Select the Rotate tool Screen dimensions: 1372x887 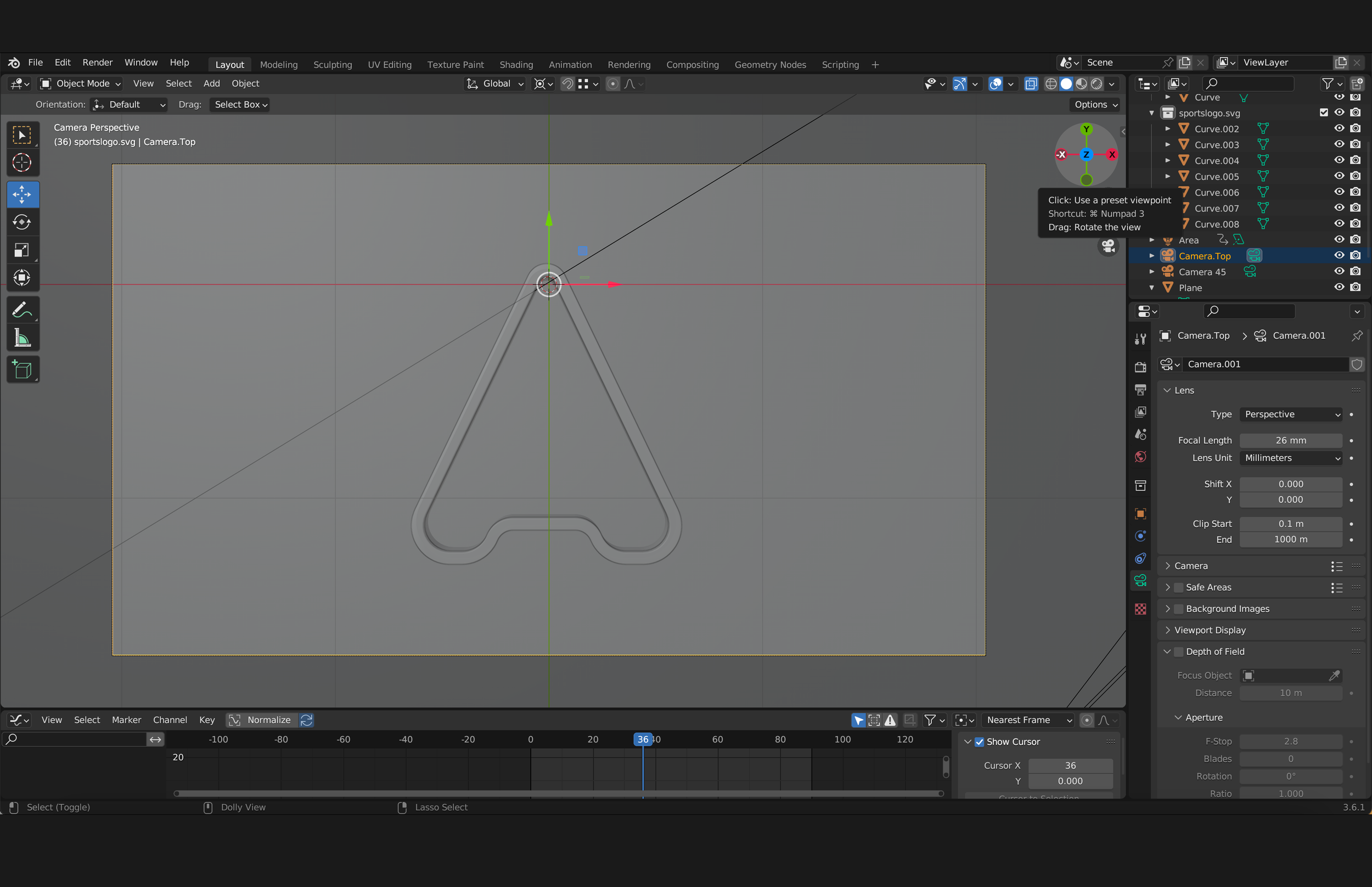(x=22, y=222)
